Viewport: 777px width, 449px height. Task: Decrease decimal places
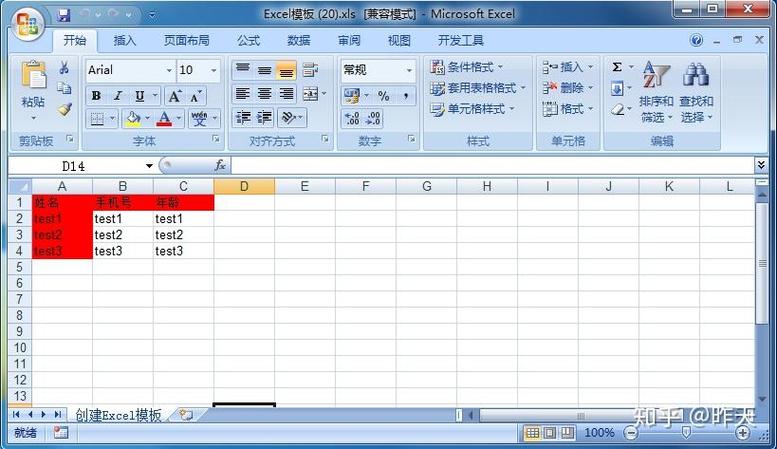[373, 118]
